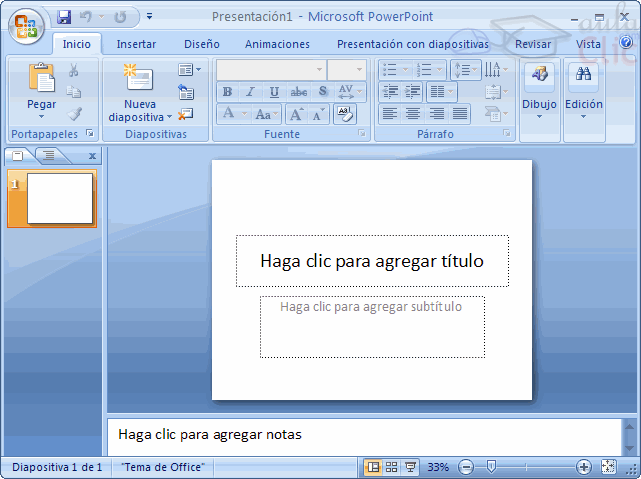Click the subtitle placeholder text box
The width and height of the screenshot is (641, 479).
coord(372,327)
